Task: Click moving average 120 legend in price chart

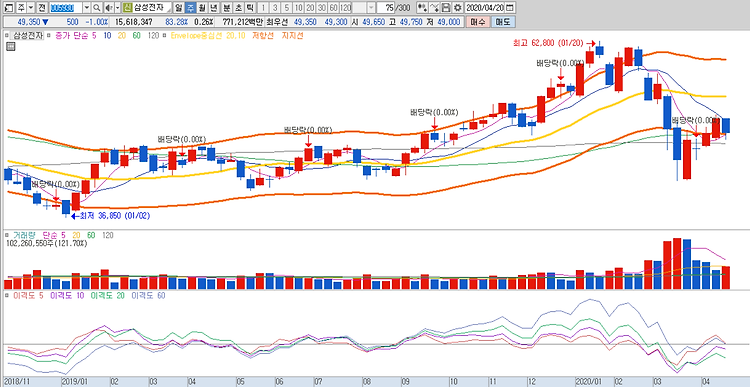Action: pos(153,35)
